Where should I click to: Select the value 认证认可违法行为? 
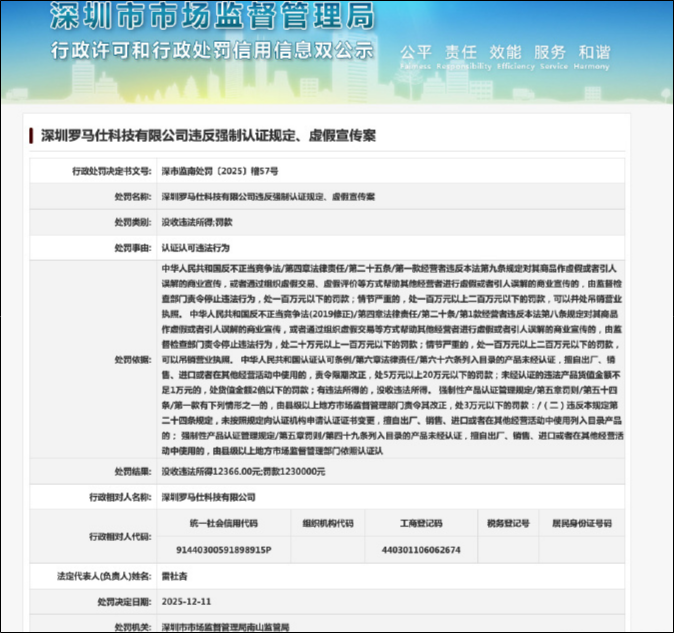196,248
